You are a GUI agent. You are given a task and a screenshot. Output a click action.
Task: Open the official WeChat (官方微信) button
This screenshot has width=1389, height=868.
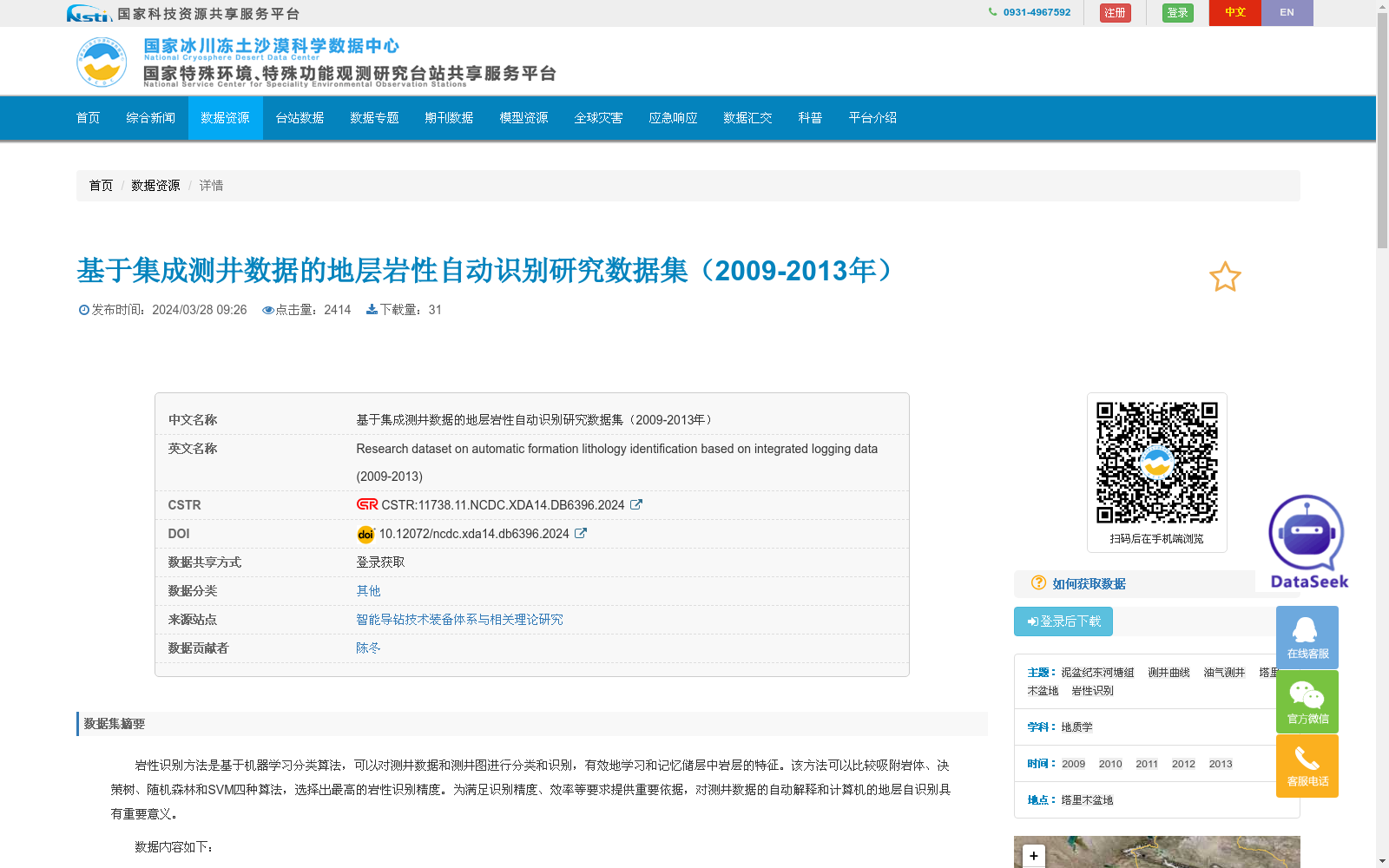tap(1307, 701)
